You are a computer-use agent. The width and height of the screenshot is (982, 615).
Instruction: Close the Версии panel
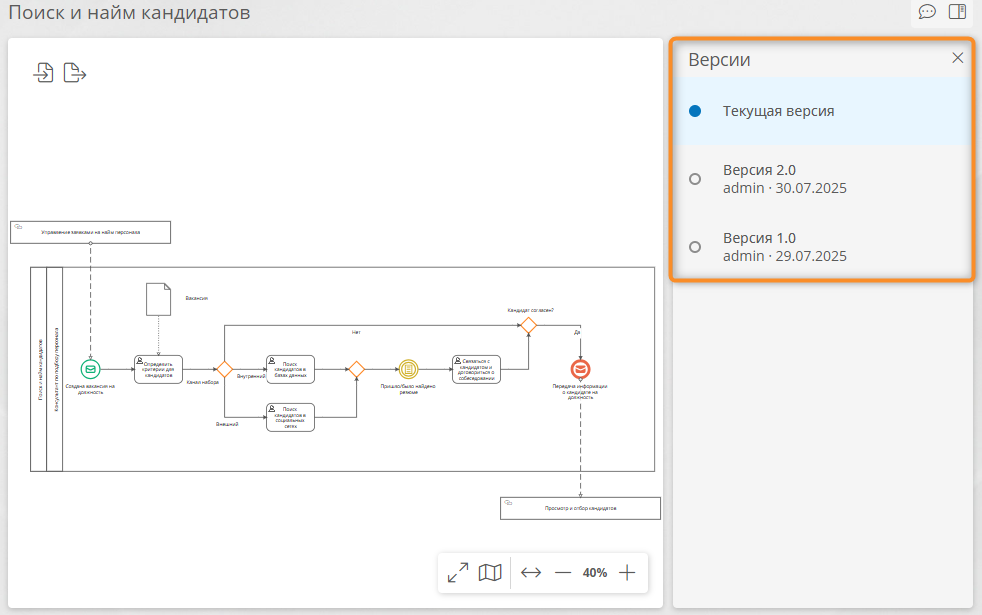pyautogui.click(x=958, y=58)
